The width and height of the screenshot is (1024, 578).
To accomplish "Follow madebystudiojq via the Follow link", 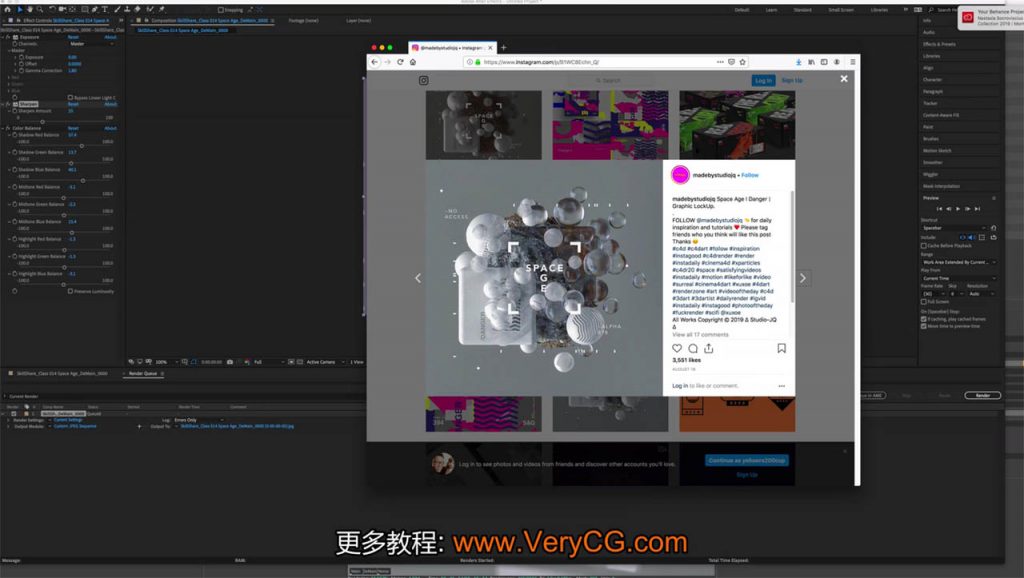I will [x=750, y=175].
